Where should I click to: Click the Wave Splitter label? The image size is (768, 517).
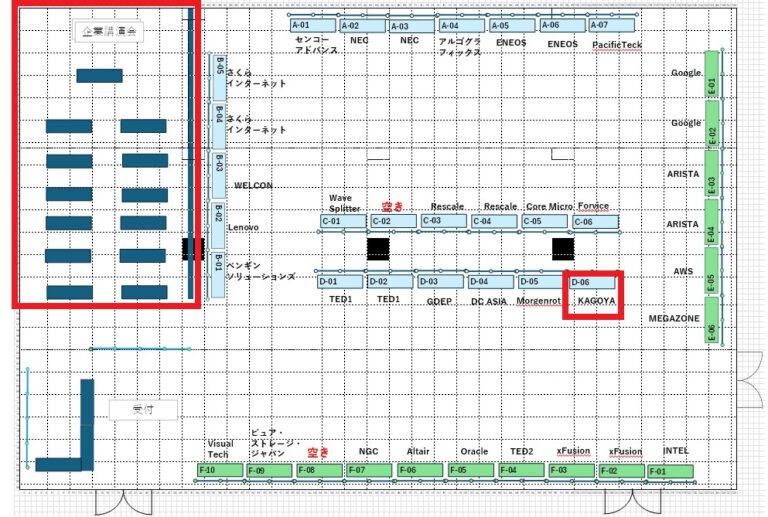click(x=344, y=203)
